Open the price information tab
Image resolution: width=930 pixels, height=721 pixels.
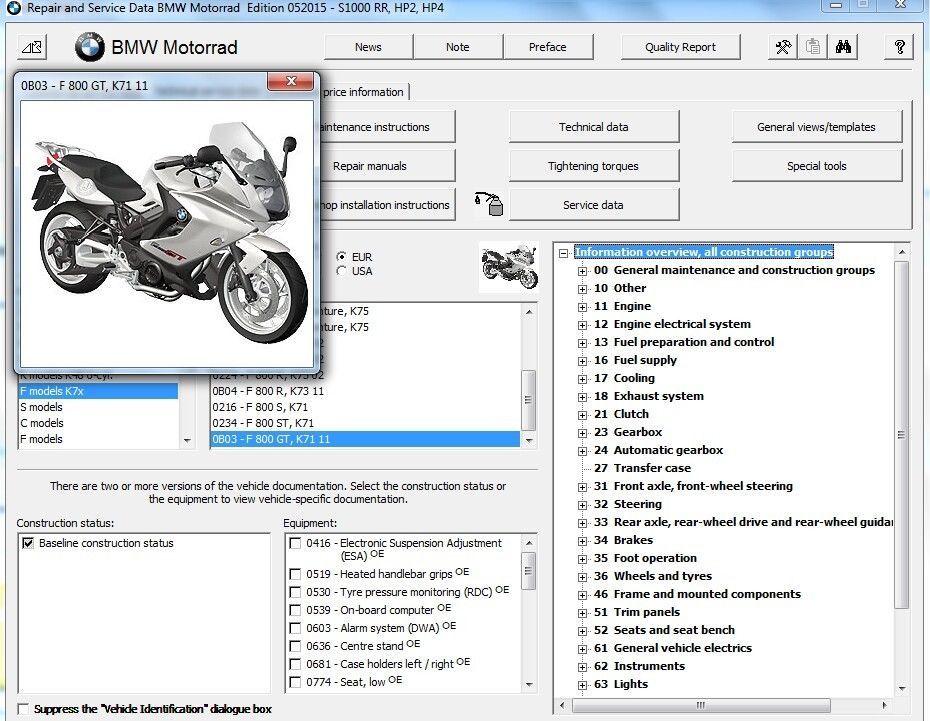pos(364,92)
